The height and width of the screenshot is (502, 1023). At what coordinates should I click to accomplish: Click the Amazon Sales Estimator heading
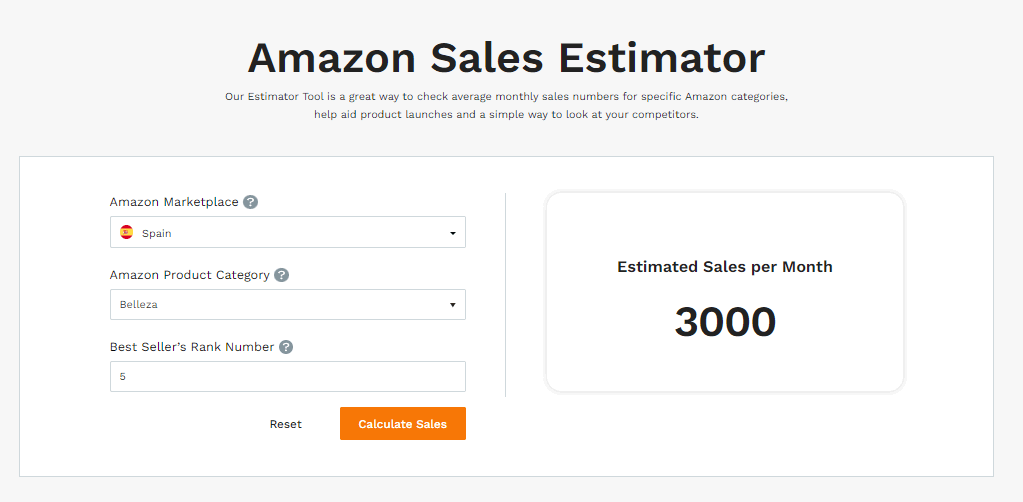[506, 57]
